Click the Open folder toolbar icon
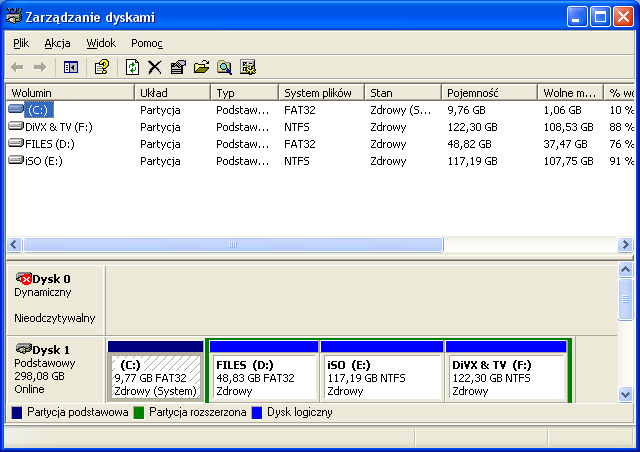The width and height of the screenshot is (640, 452). [x=201, y=67]
